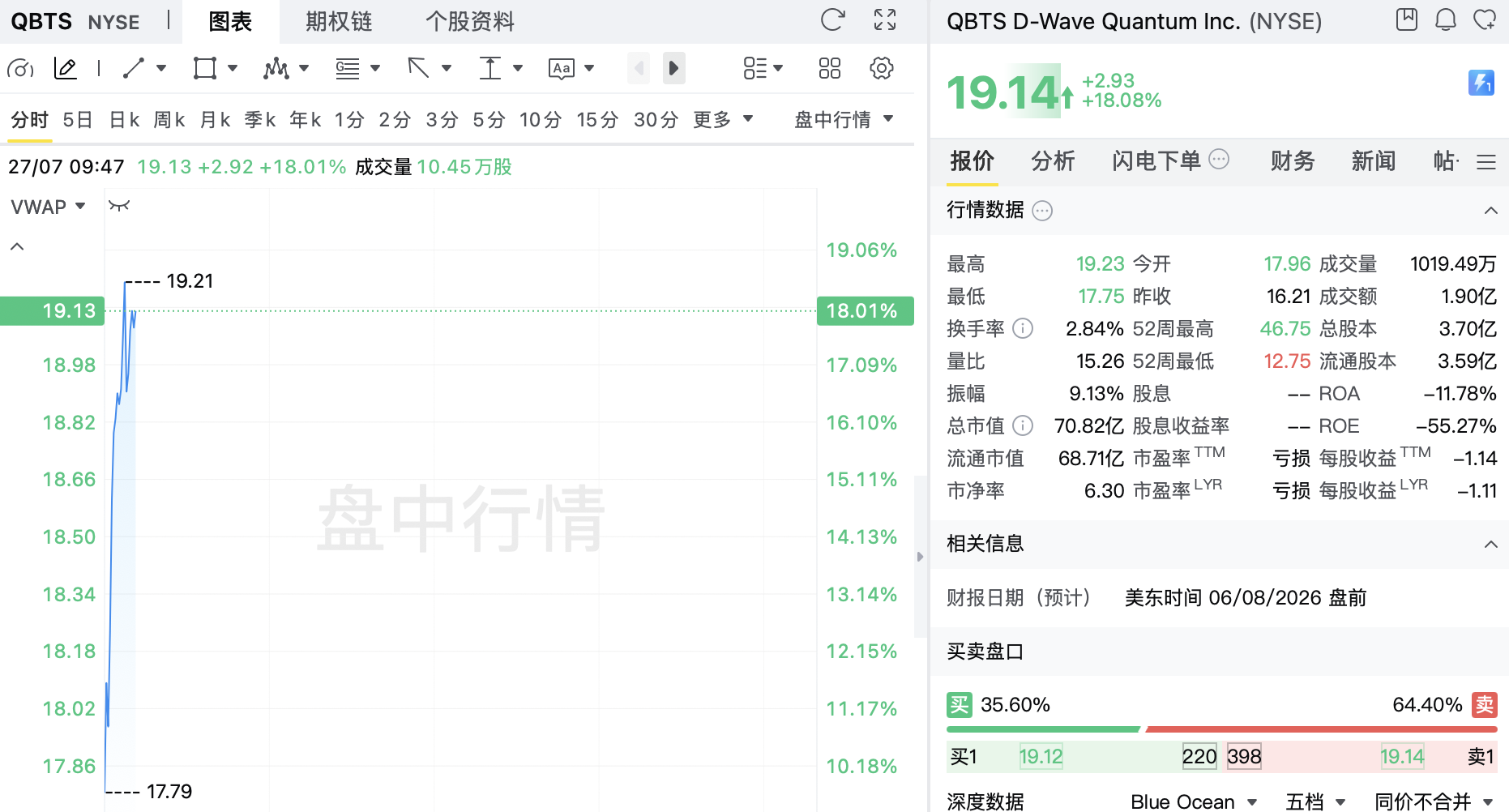
Task: Select the vertical measure tool
Action: coord(490,69)
